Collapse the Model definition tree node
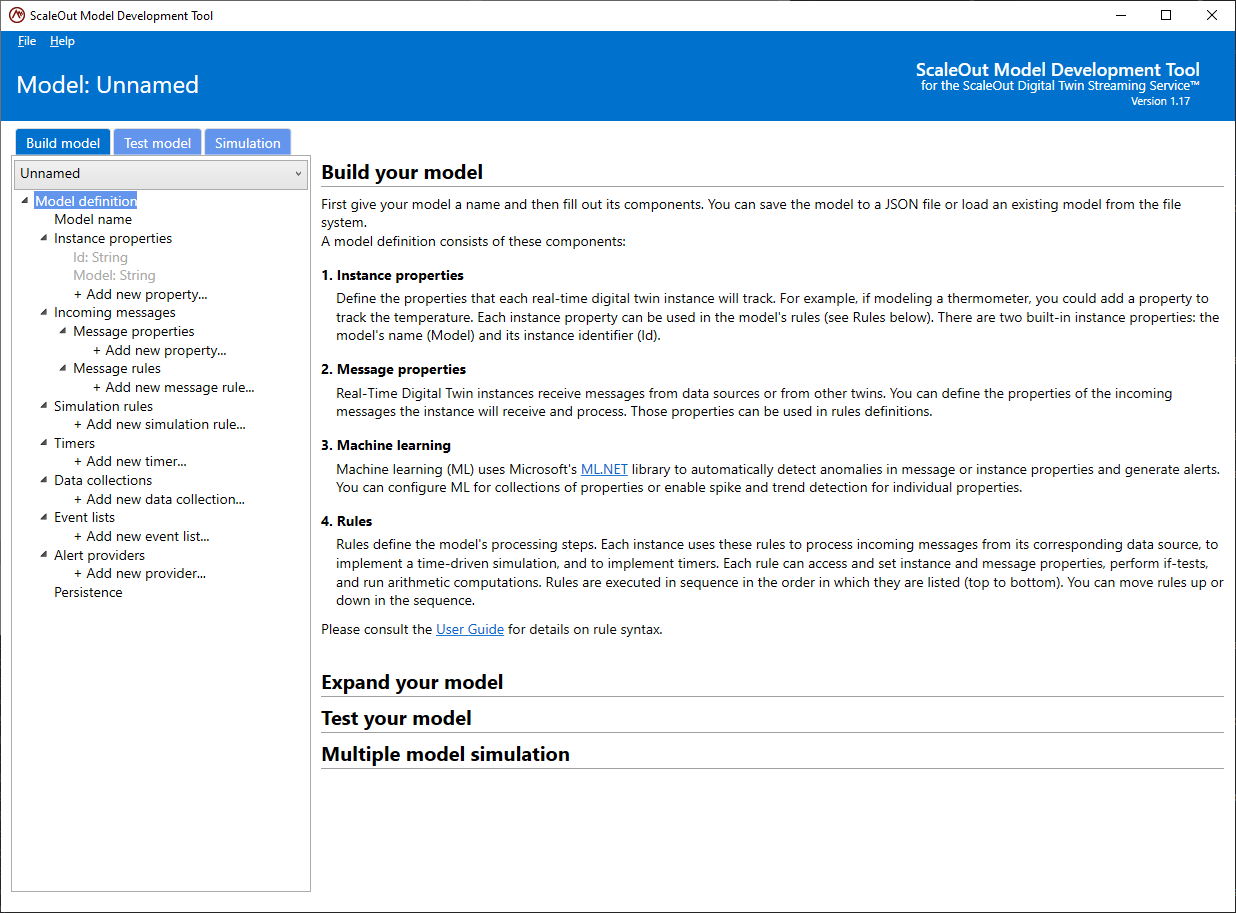1236x913 pixels. coord(24,201)
